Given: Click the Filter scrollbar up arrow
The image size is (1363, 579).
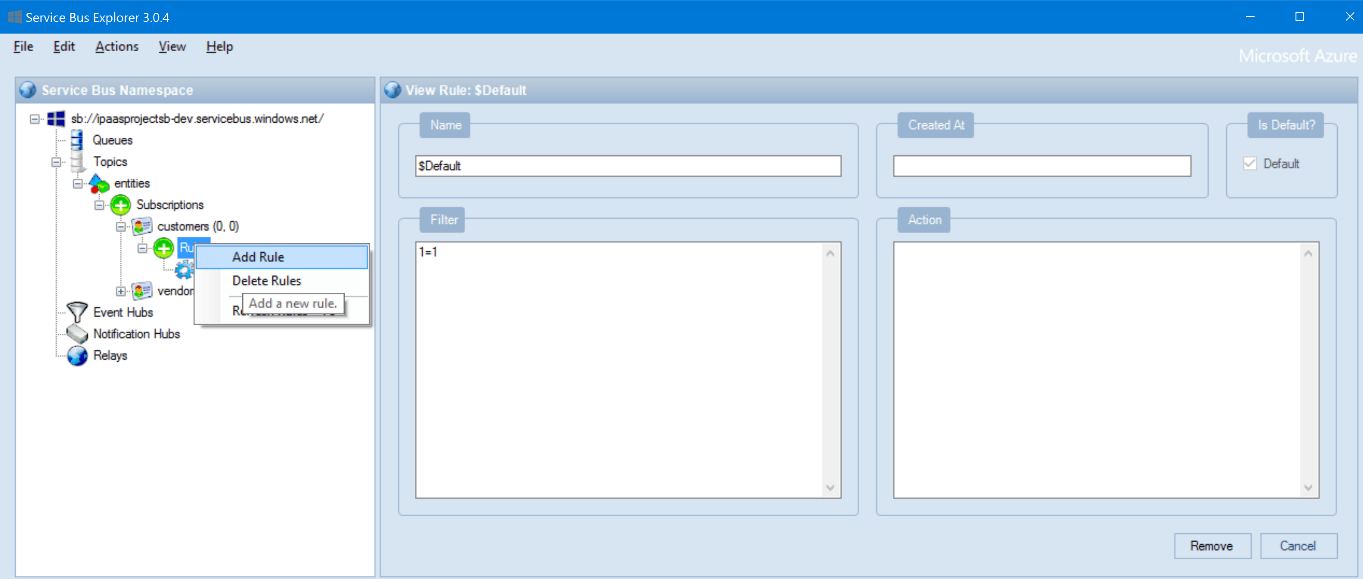Looking at the screenshot, I should pos(831,254).
